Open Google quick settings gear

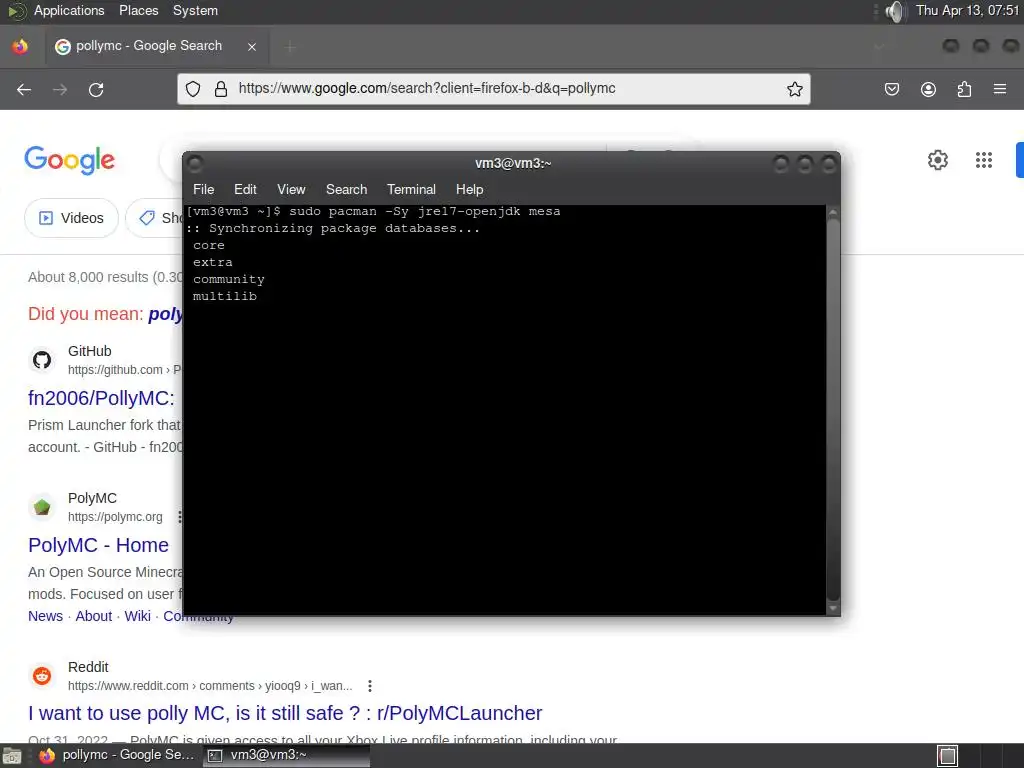tap(938, 160)
